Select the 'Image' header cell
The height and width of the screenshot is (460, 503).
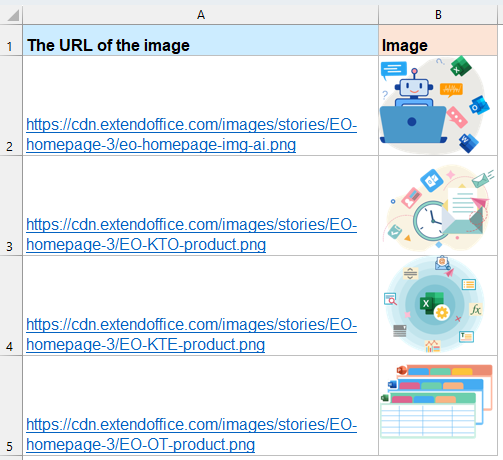tap(438, 40)
